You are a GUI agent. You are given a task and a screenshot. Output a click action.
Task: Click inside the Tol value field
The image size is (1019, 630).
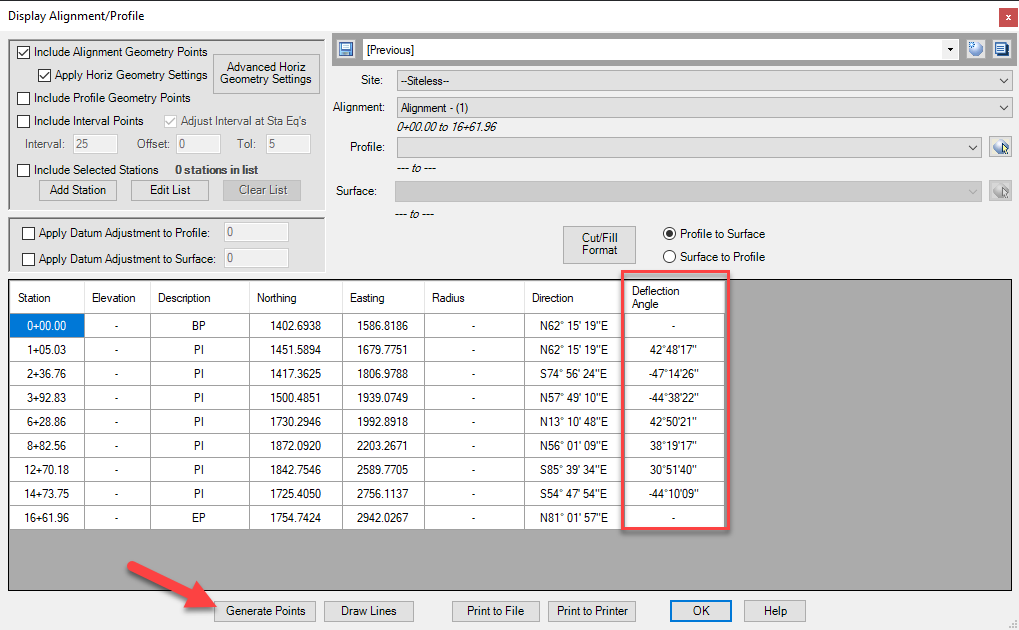287,143
